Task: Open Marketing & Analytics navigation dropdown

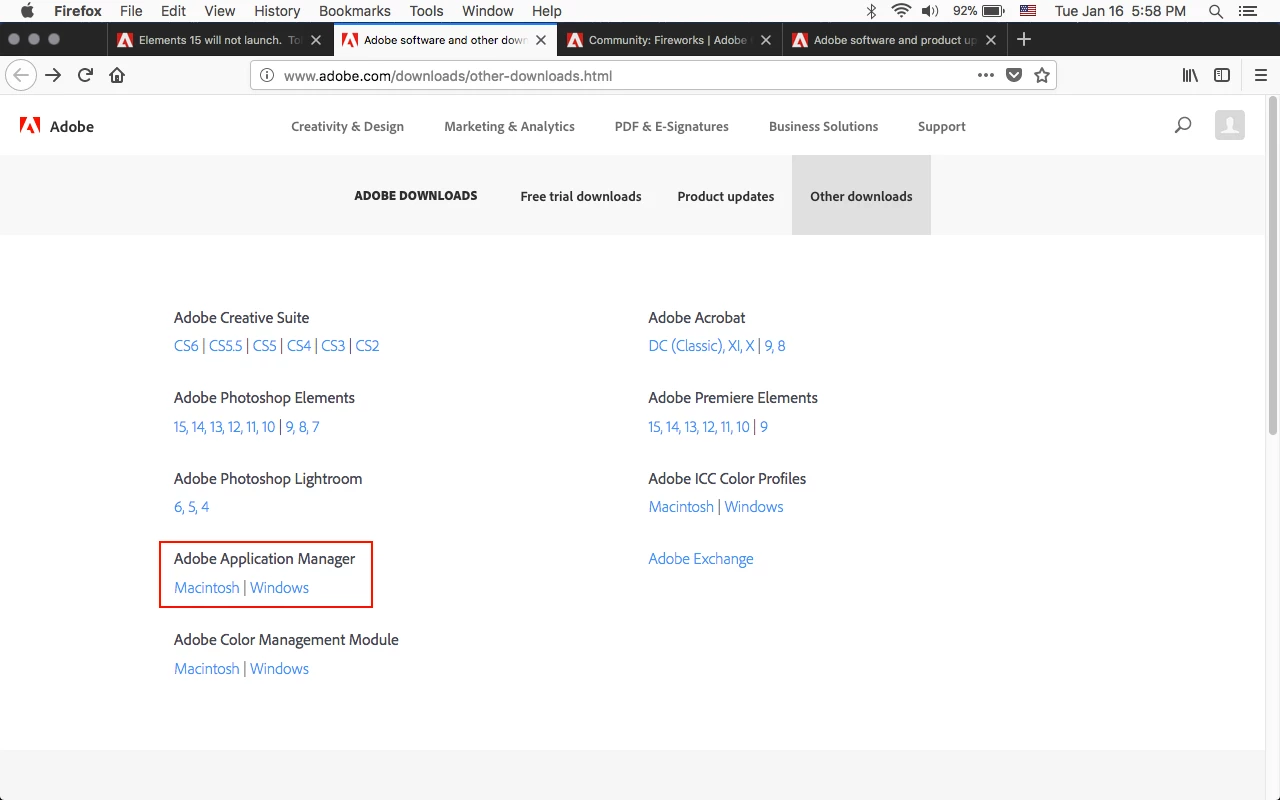Action: pos(509,126)
